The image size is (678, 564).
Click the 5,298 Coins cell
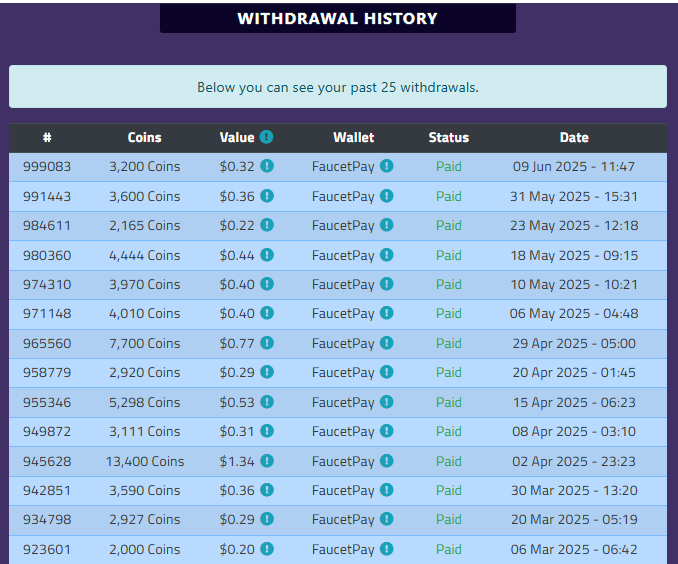pyautogui.click(x=144, y=402)
